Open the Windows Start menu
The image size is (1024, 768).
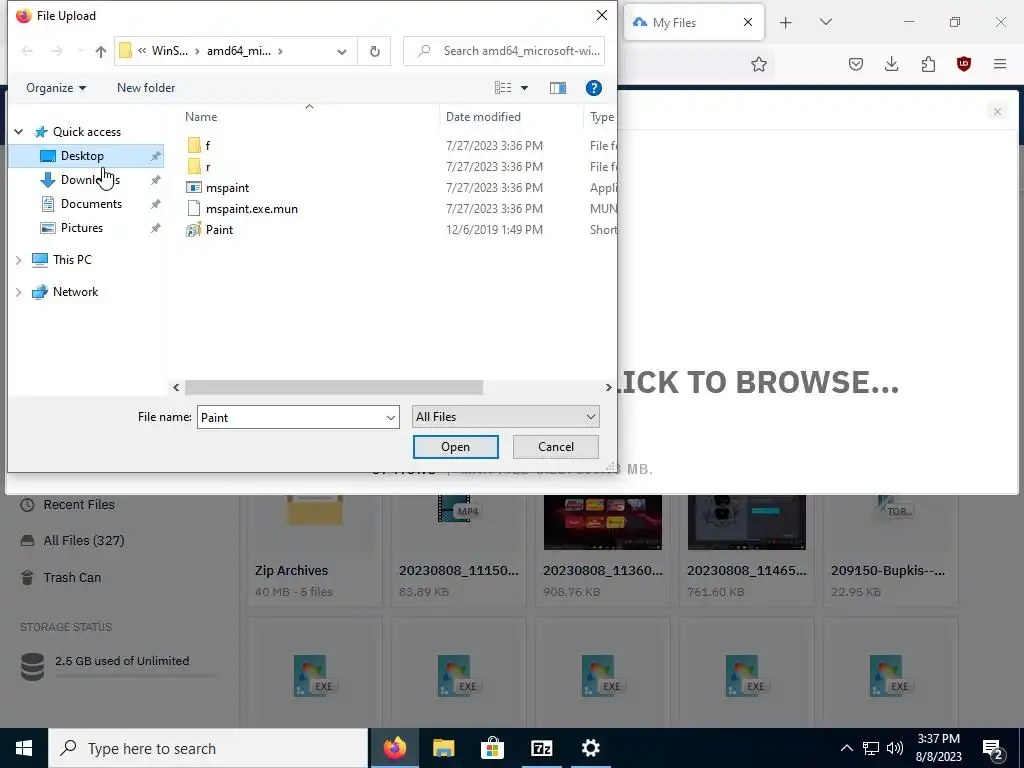(x=24, y=748)
